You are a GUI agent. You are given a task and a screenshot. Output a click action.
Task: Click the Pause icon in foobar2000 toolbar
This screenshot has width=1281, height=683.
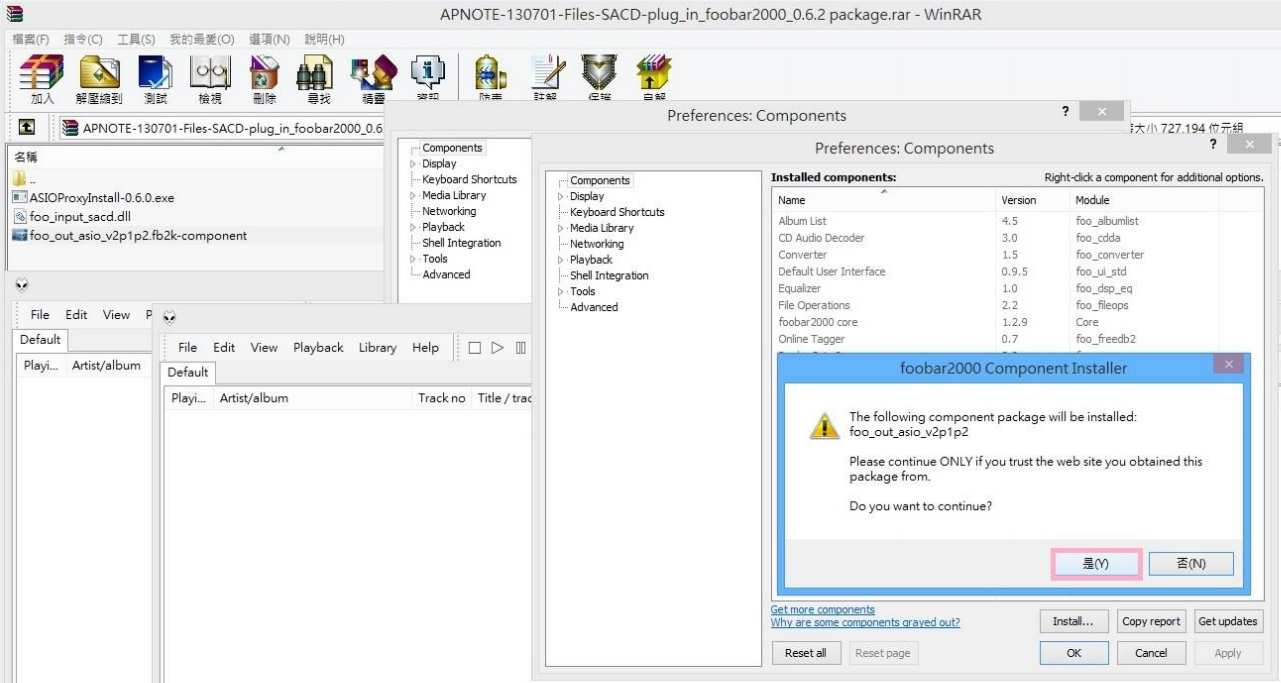[520, 348]
